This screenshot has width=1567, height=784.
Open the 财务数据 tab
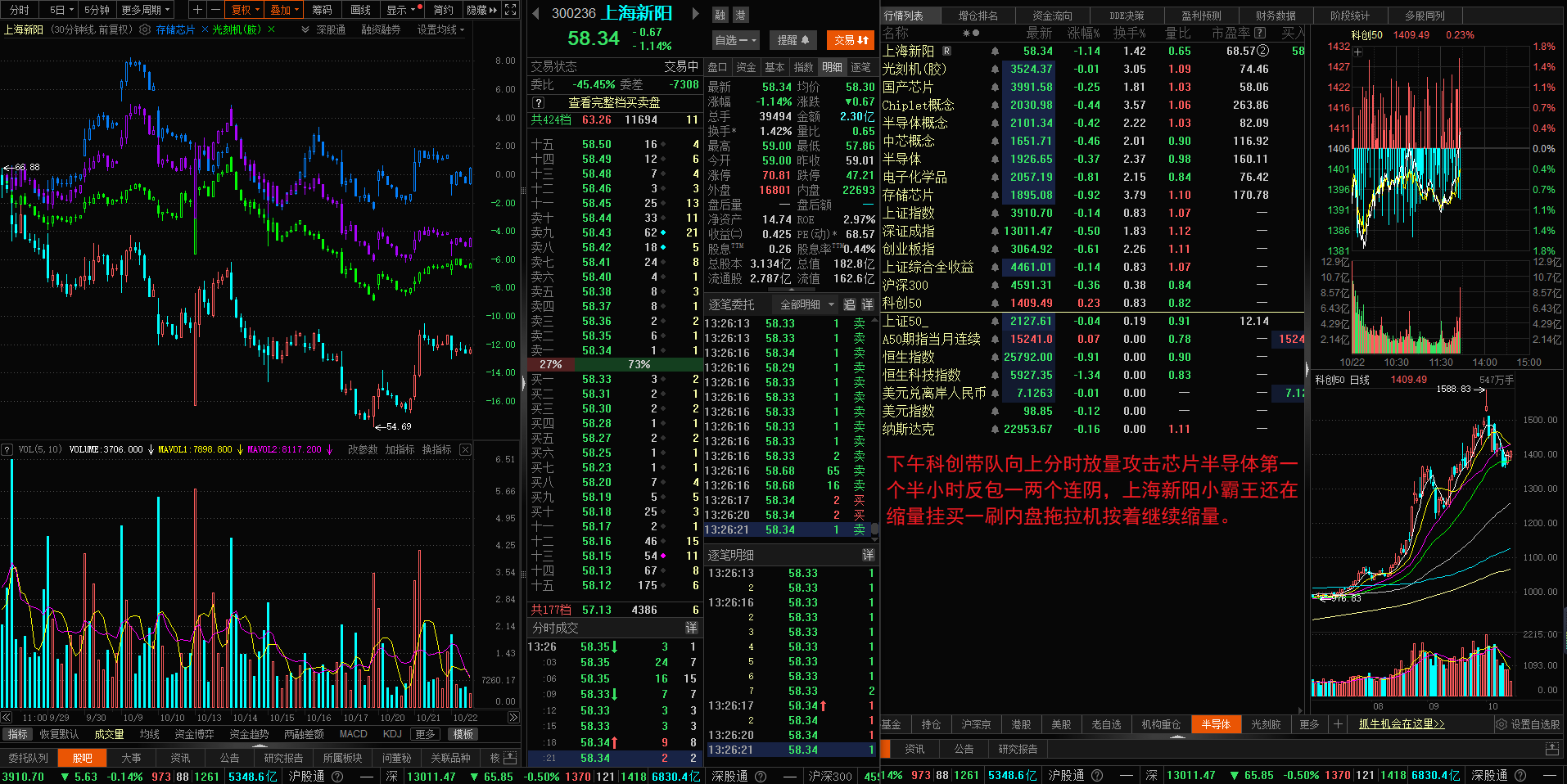(1276, 16)
